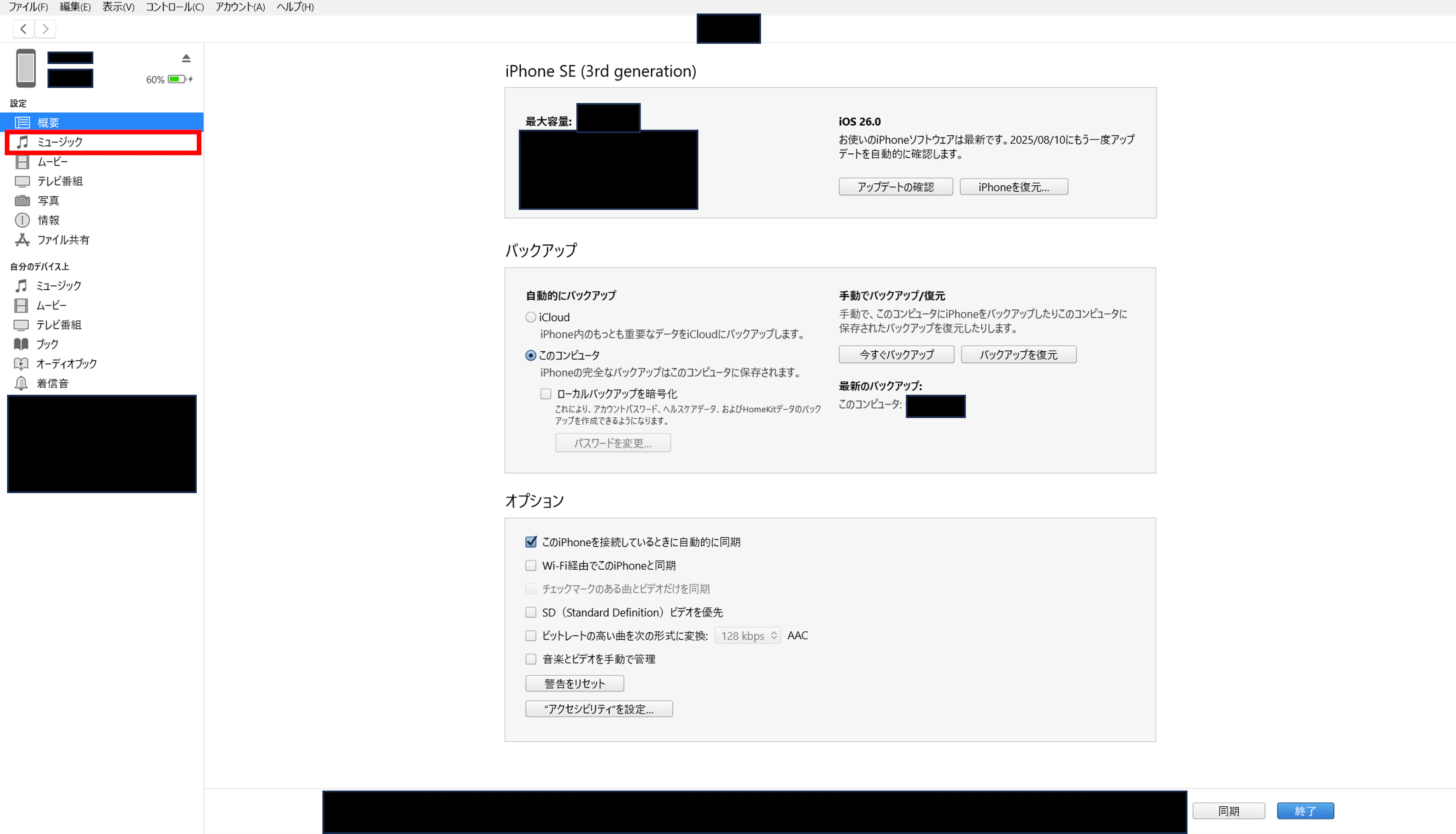
Task: Click the bell icon beside 着信音
Action: (x=21, y=383)
